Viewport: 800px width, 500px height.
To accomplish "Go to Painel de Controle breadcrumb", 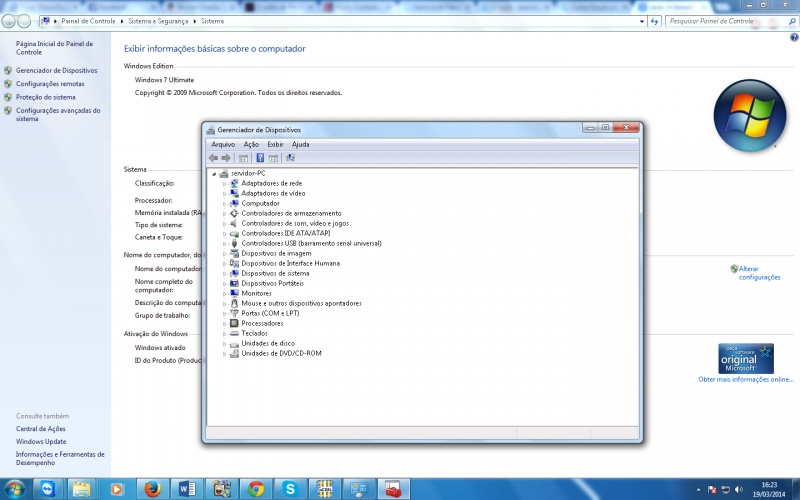I will tap(88, 21).
